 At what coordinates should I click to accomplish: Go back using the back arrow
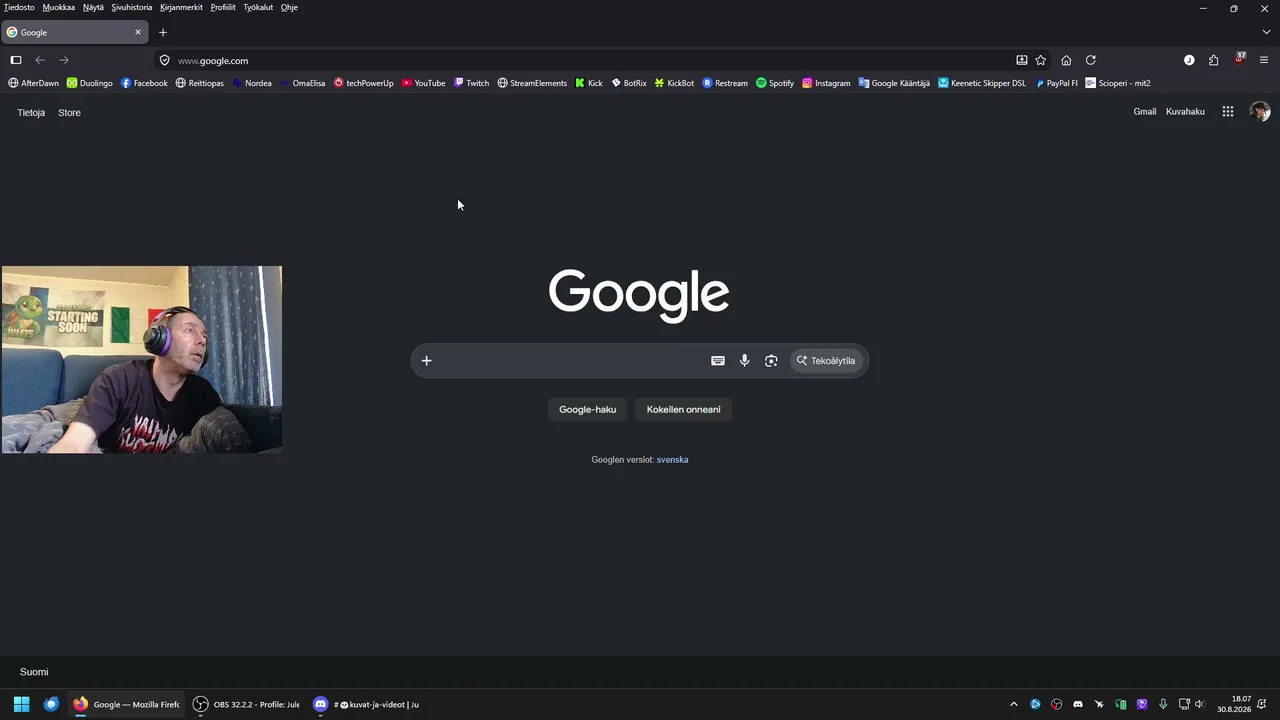coord(40,60)
